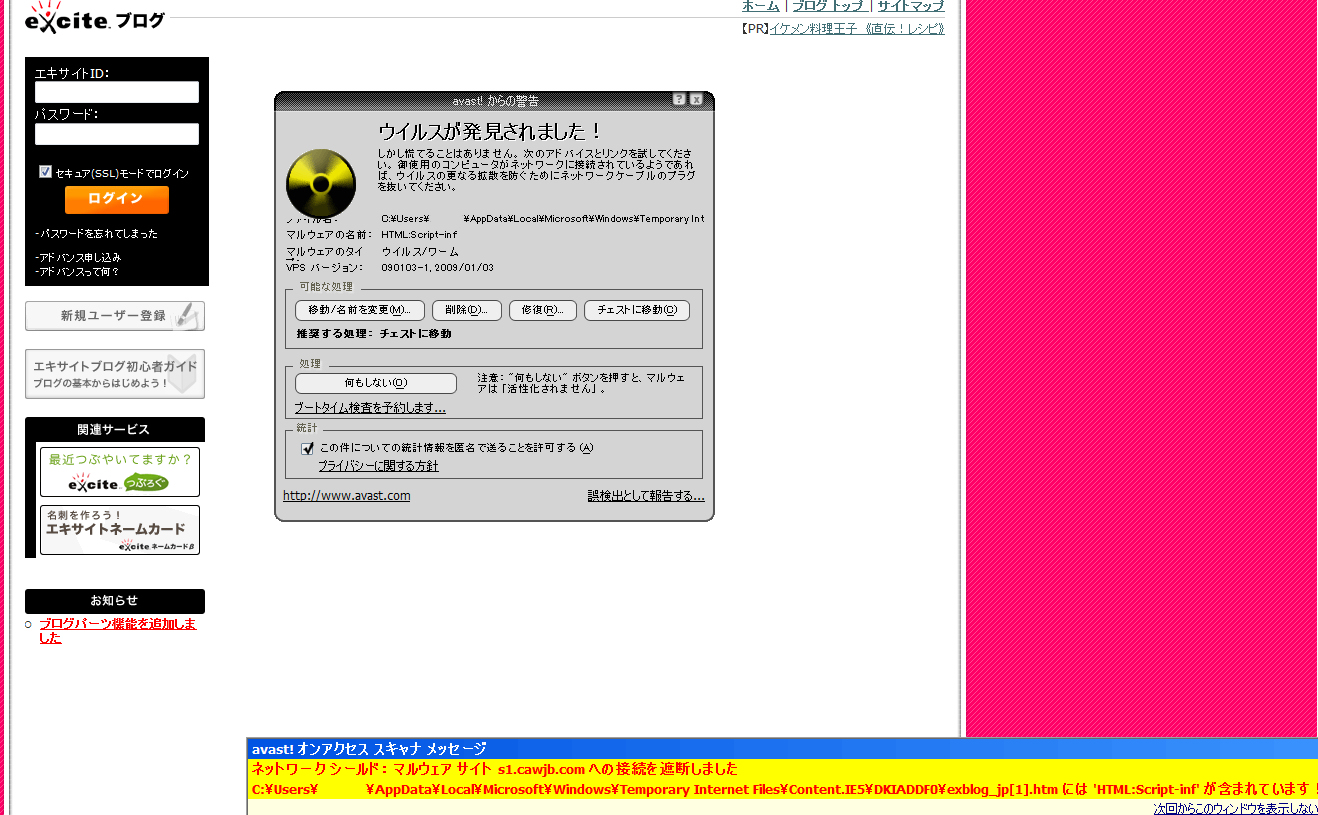Viewport: 1318px width, 815px height.
Task: Click 誤検出として報告する link
Action: click(x=646, y=496)
